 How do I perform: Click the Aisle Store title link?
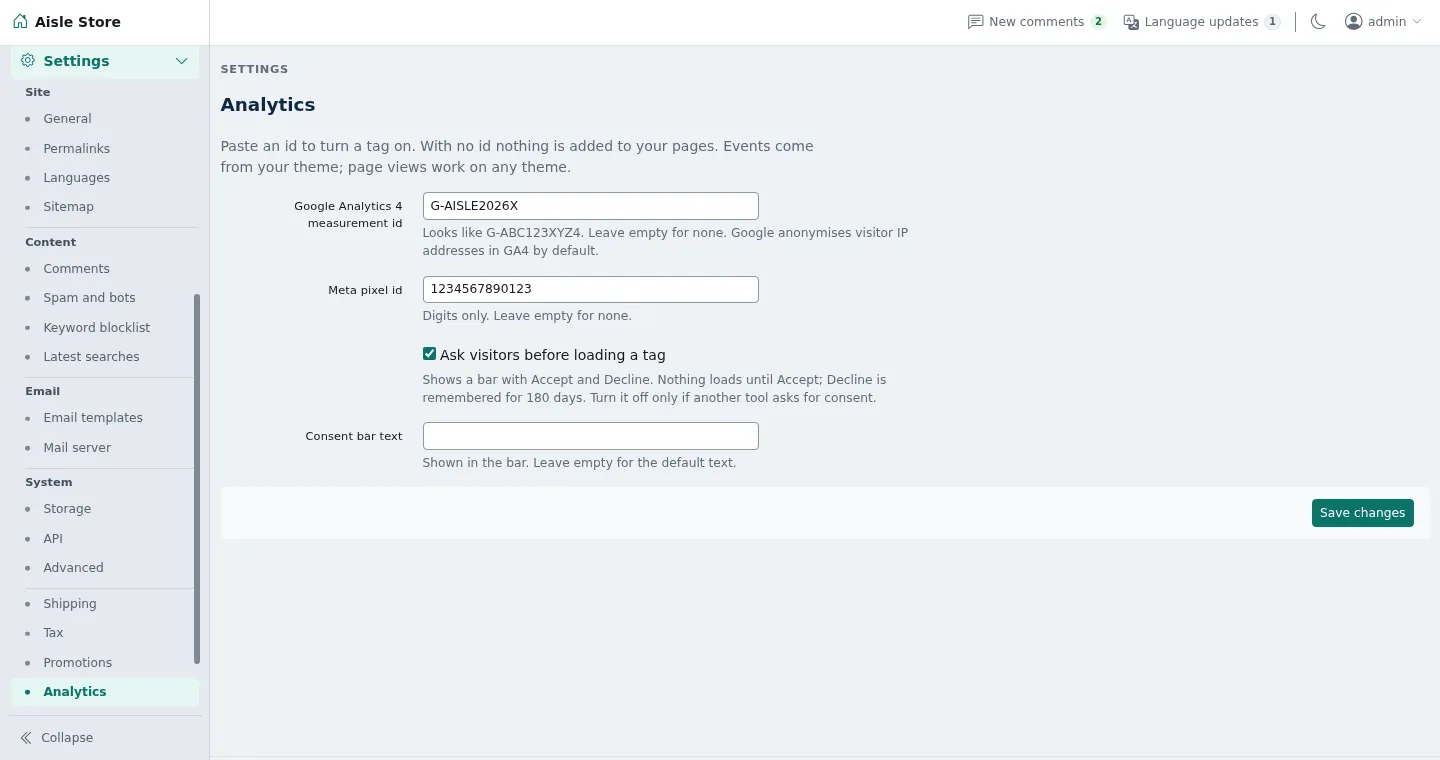(78, 22)
